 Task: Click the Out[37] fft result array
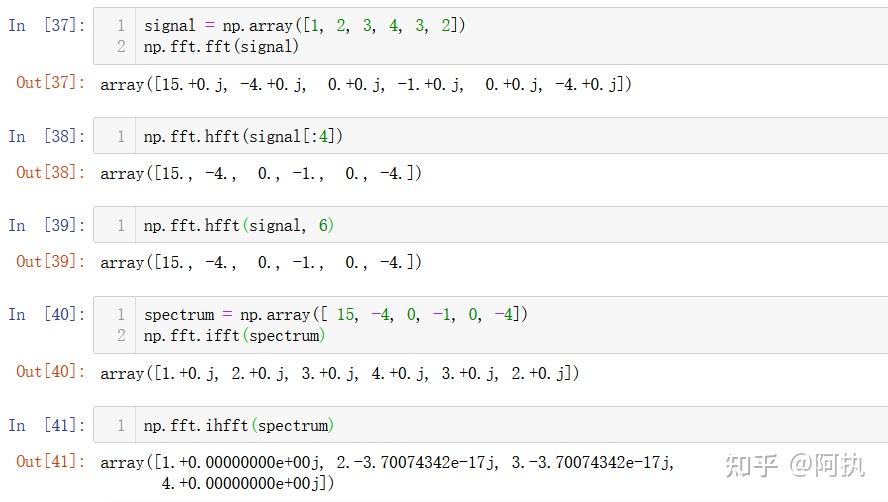(366, 84)
